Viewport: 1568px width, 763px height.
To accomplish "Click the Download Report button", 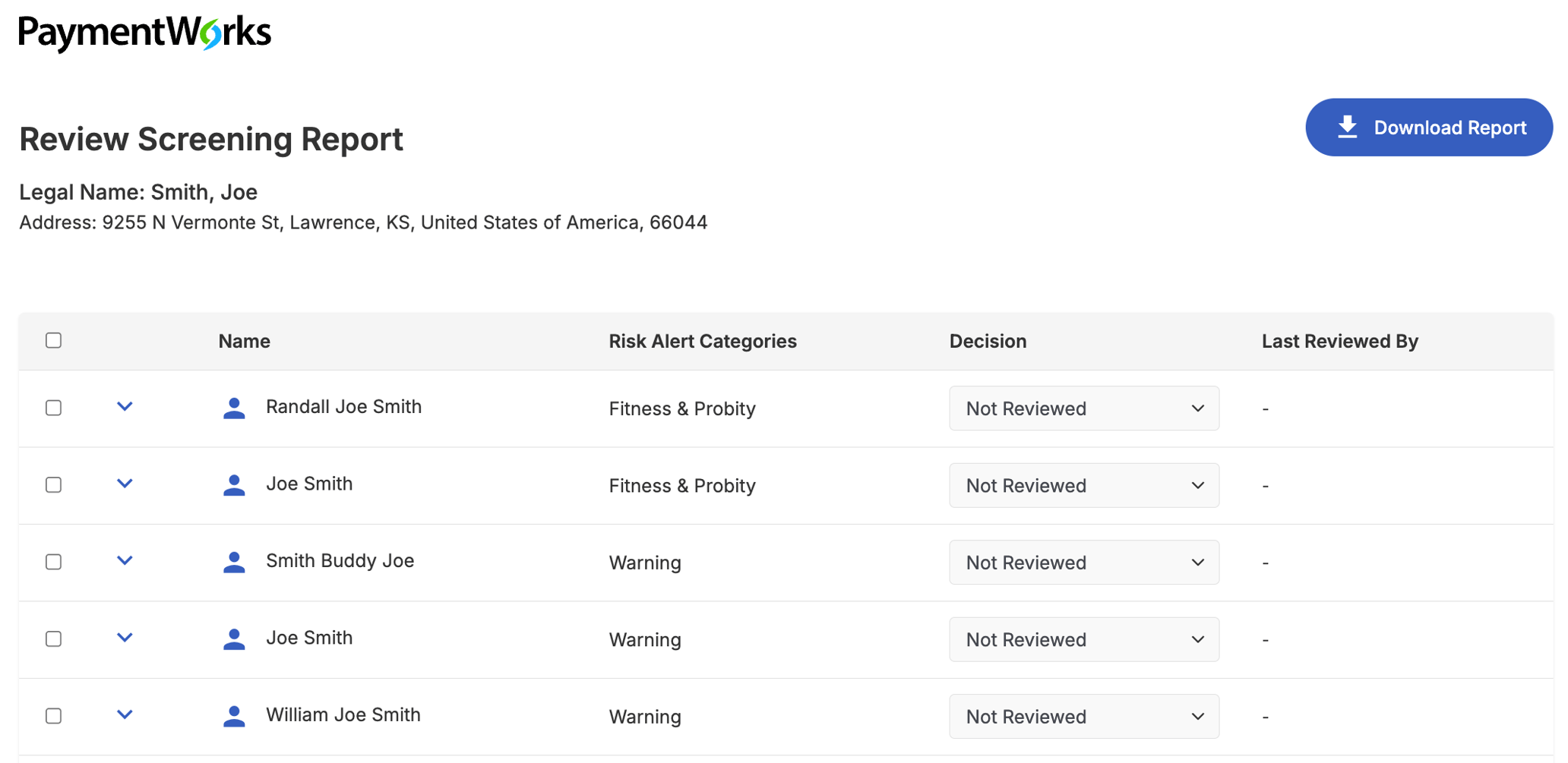I will point(1429,127).
